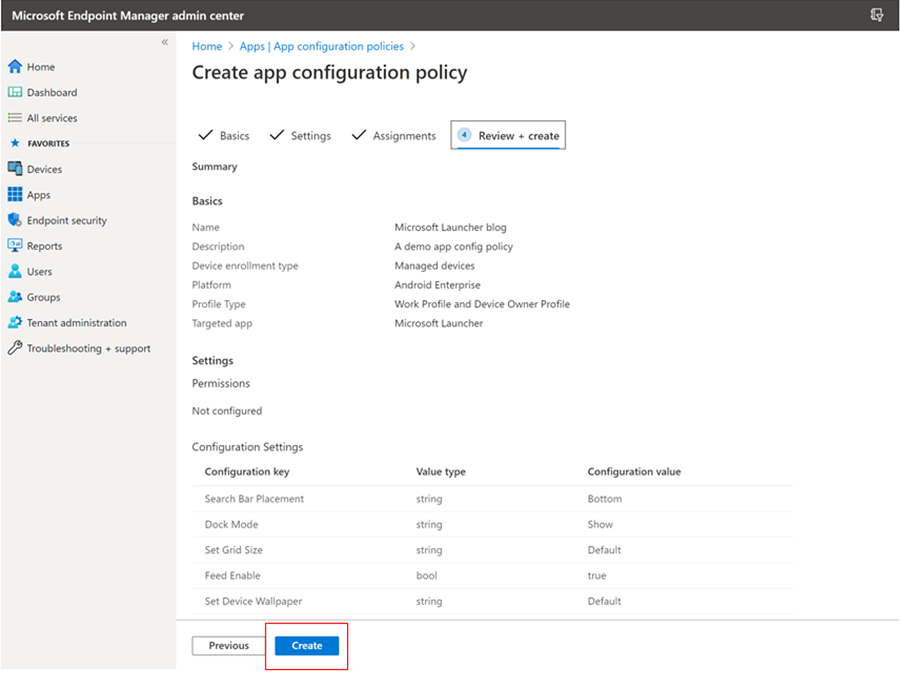Click the Microsoft Endpoint Manager admin center title

(x=128, y=15)
